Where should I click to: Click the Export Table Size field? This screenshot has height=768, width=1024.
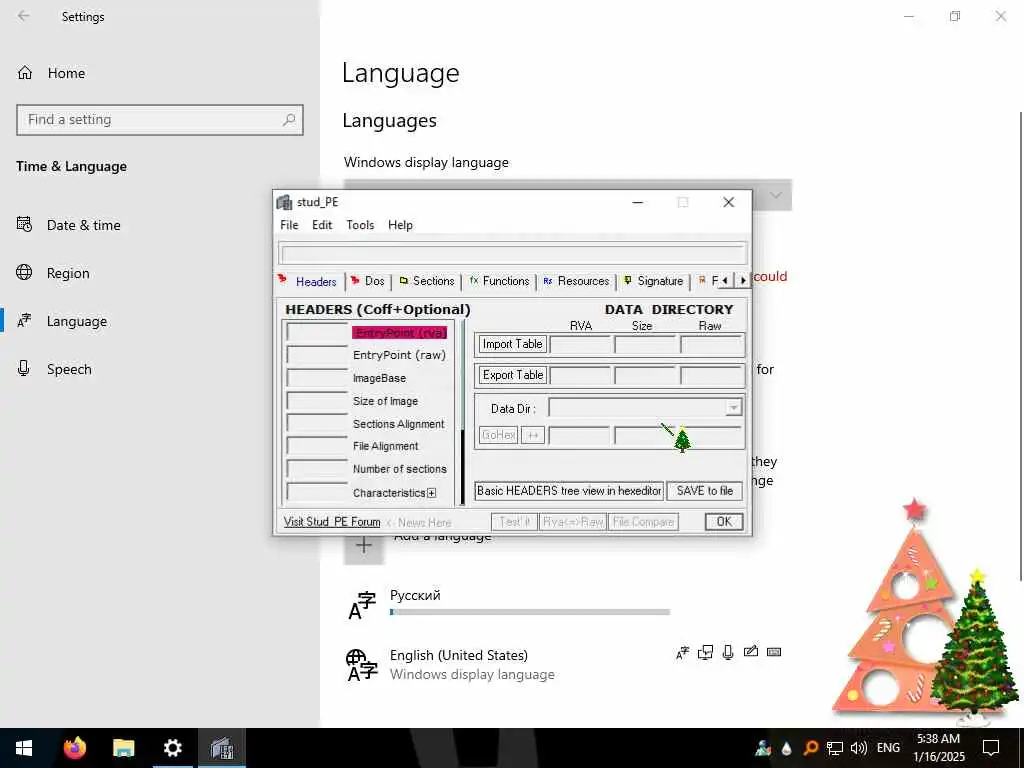[645, 375]
